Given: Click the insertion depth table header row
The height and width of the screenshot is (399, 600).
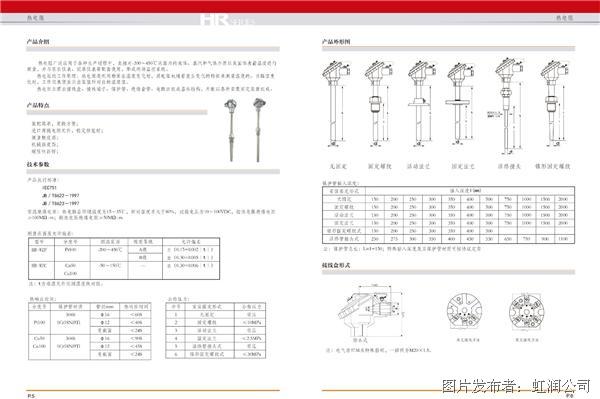Looking at the screenshot, I should click(448, 190).
